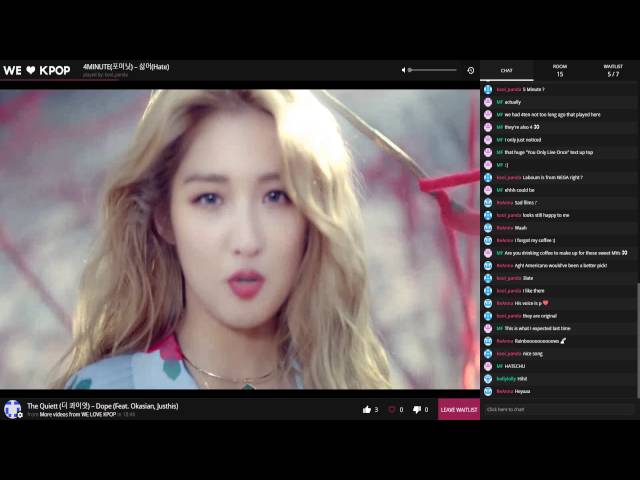Click avatar beside 'Heyaaa' message

coord(488,391)
